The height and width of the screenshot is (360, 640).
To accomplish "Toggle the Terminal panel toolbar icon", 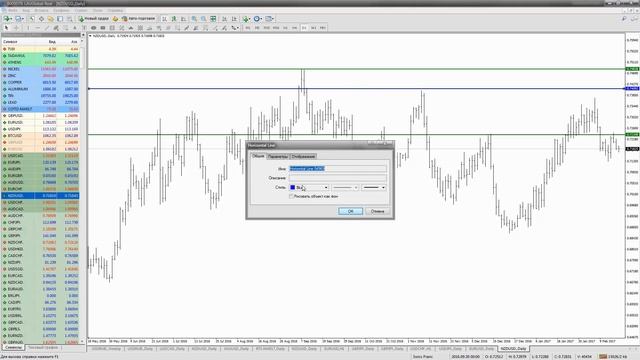I will click(x=60, y=19).
